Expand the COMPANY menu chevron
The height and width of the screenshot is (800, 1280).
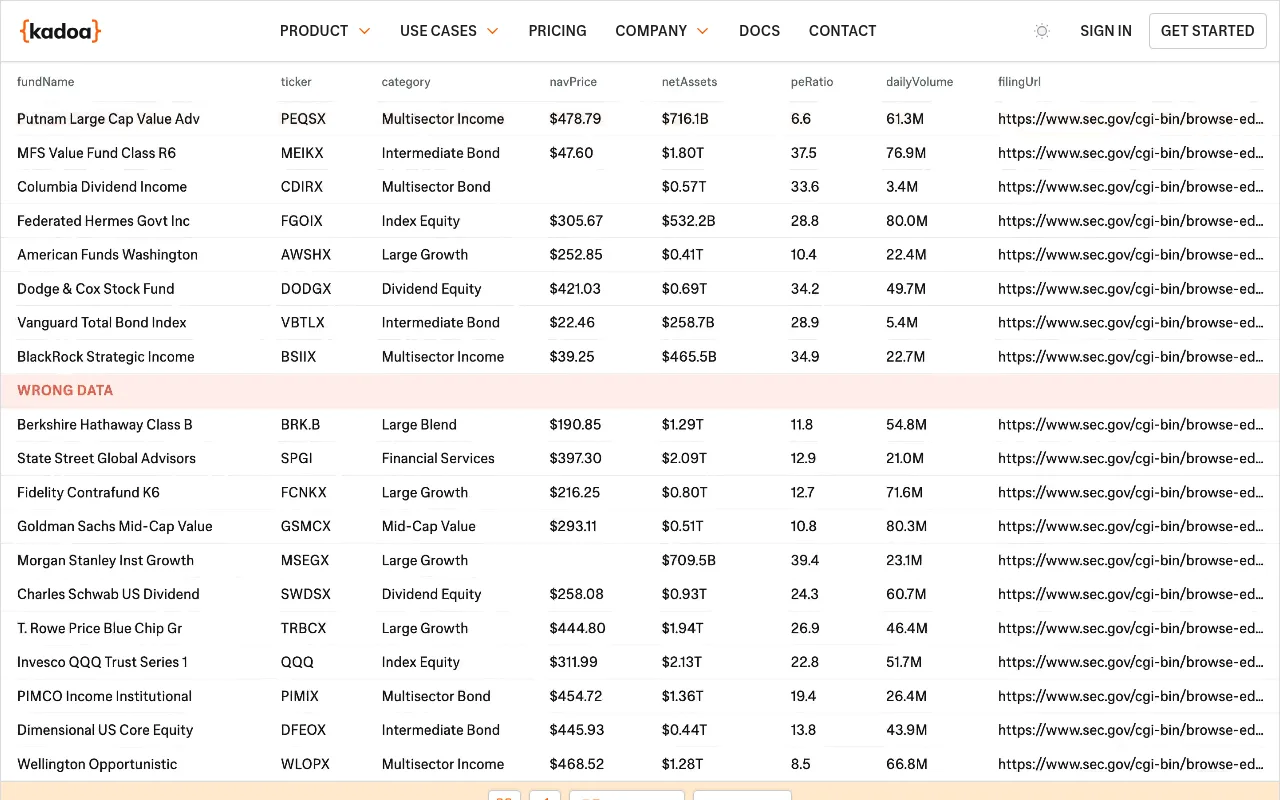[x=702, y=31]
